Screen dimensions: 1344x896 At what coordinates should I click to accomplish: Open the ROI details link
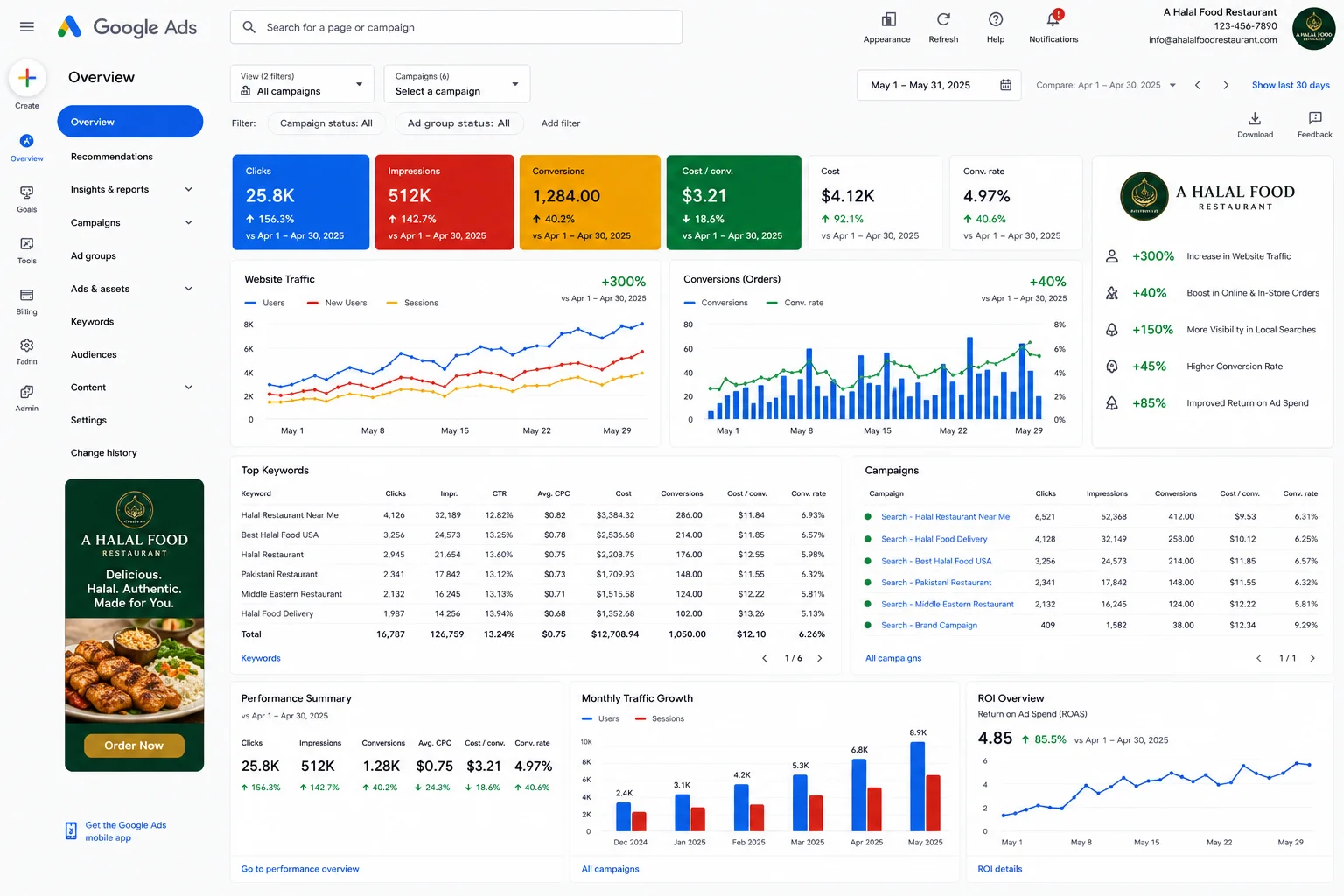click(x=1000, y=869)
